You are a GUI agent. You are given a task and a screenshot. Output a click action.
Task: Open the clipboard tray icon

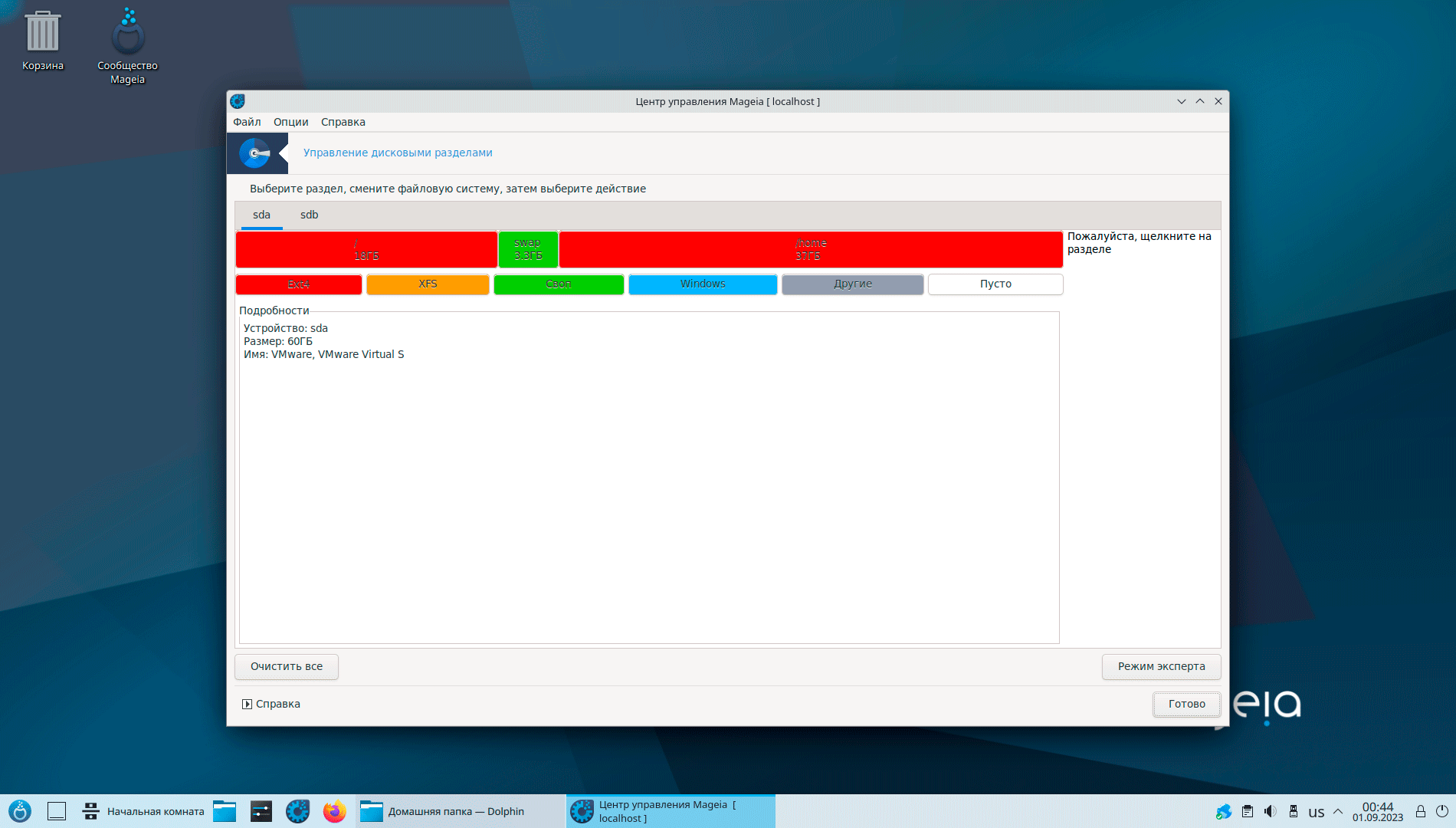point(1248,811)
